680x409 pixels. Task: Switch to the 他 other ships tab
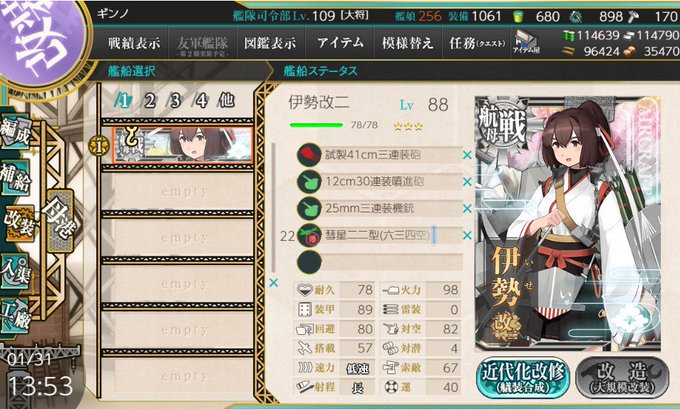pos(226,101)
